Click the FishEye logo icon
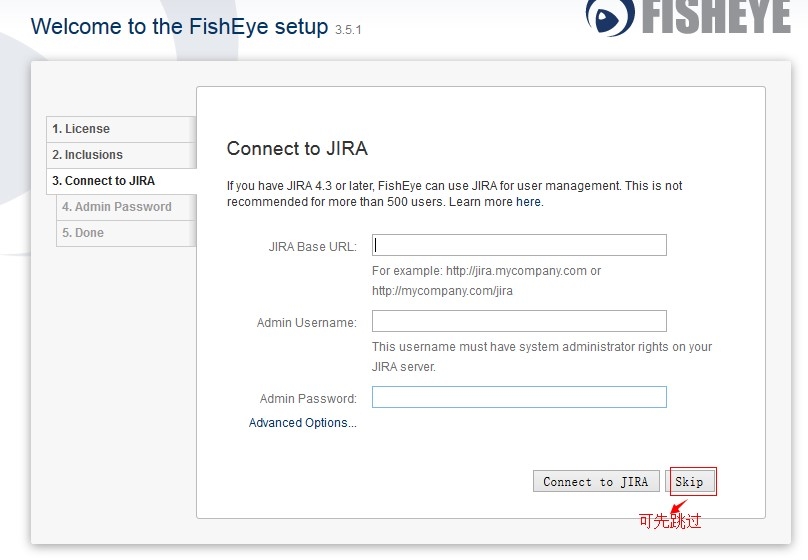Image resolution: width=808 pixels, height=560 pixels. [610, 18]
